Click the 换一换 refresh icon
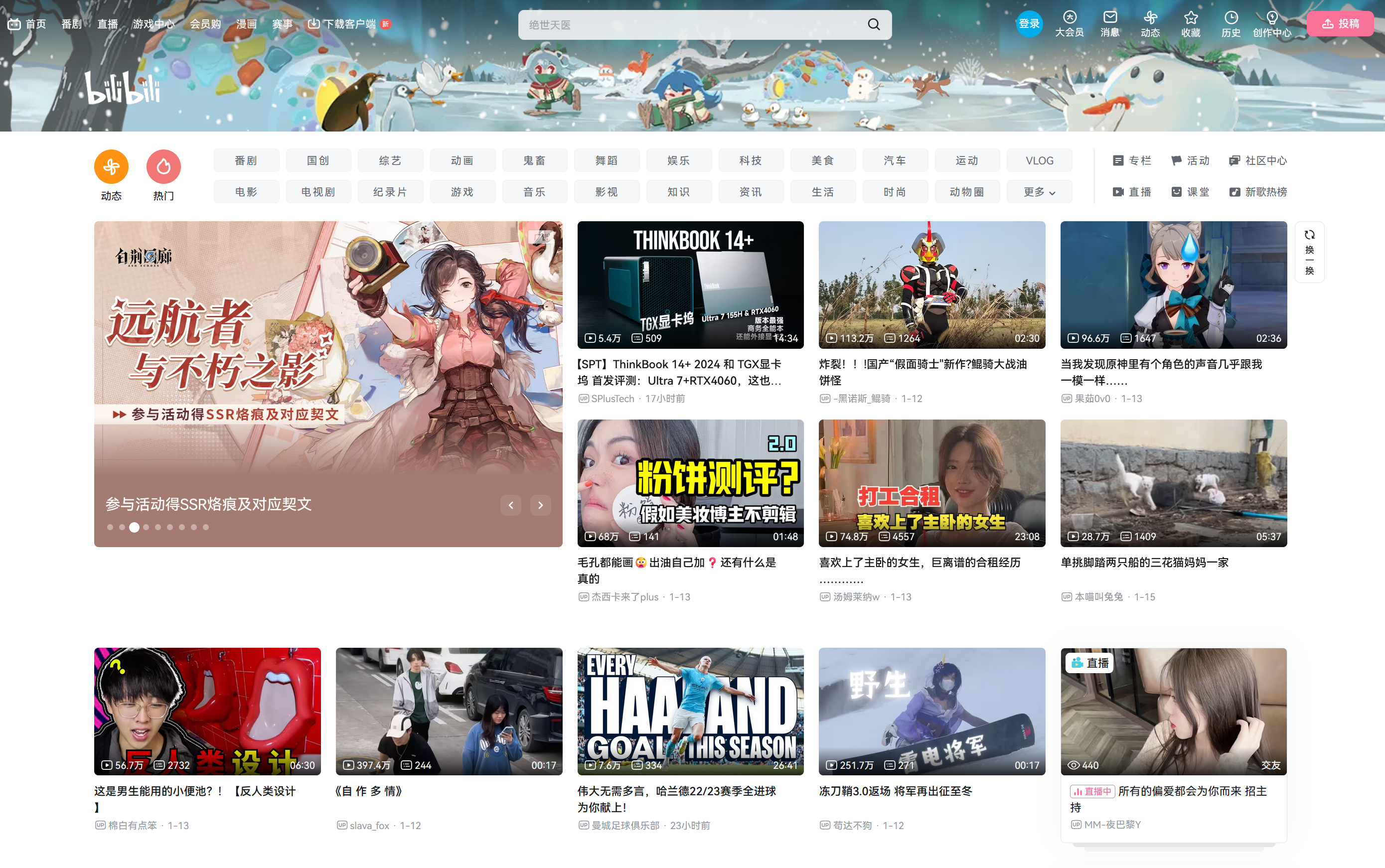The image size is (1385, 868). [x=1309, y=235]
